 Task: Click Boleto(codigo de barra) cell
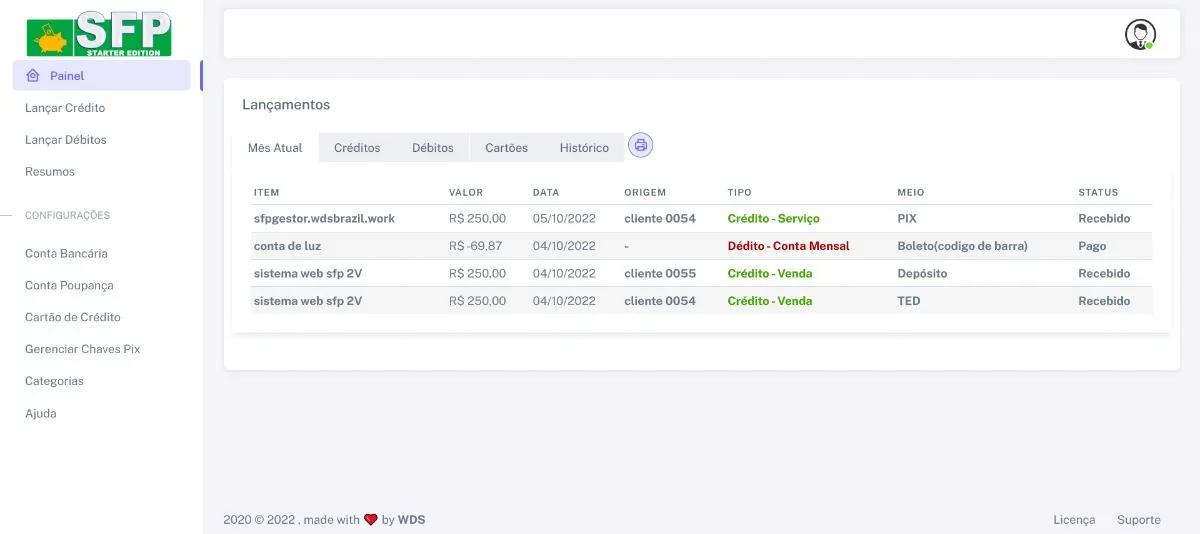click(963, 246)
